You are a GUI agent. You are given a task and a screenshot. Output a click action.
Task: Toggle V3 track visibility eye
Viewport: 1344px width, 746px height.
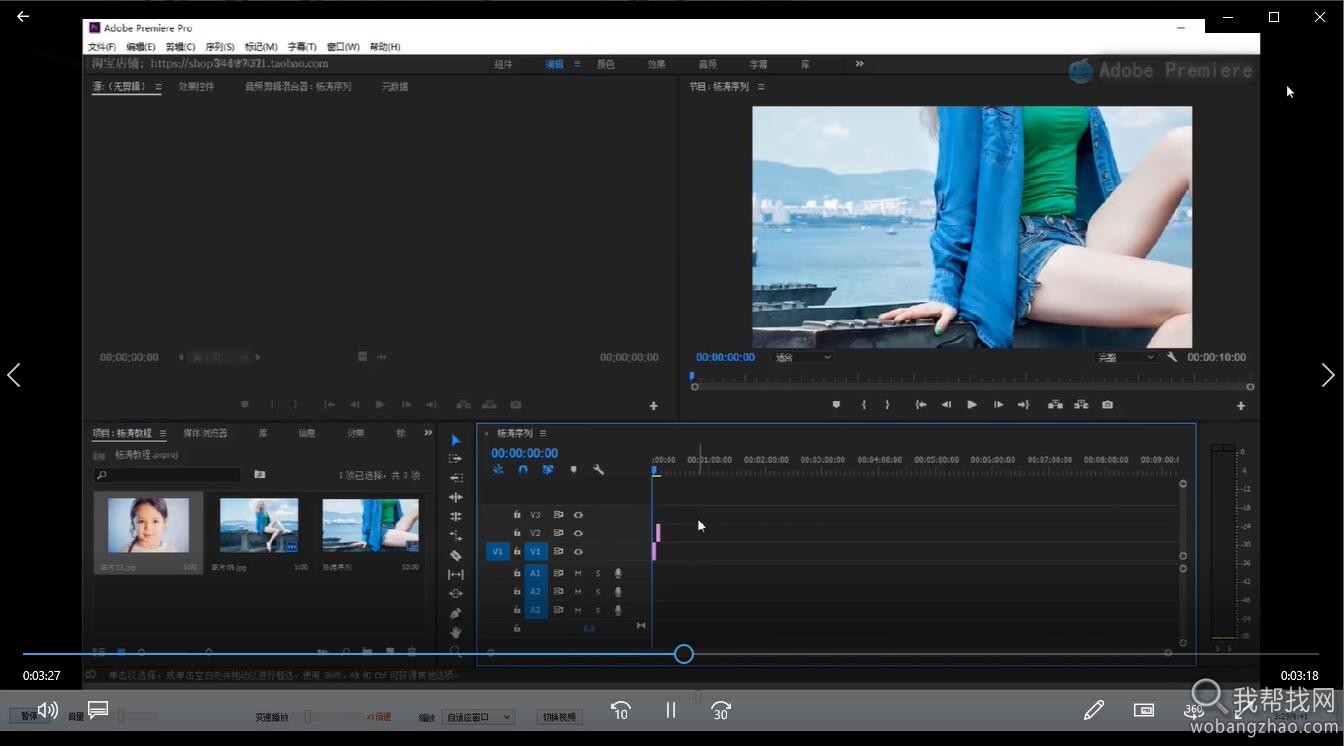pyautogui.click(x=578, y=515)
